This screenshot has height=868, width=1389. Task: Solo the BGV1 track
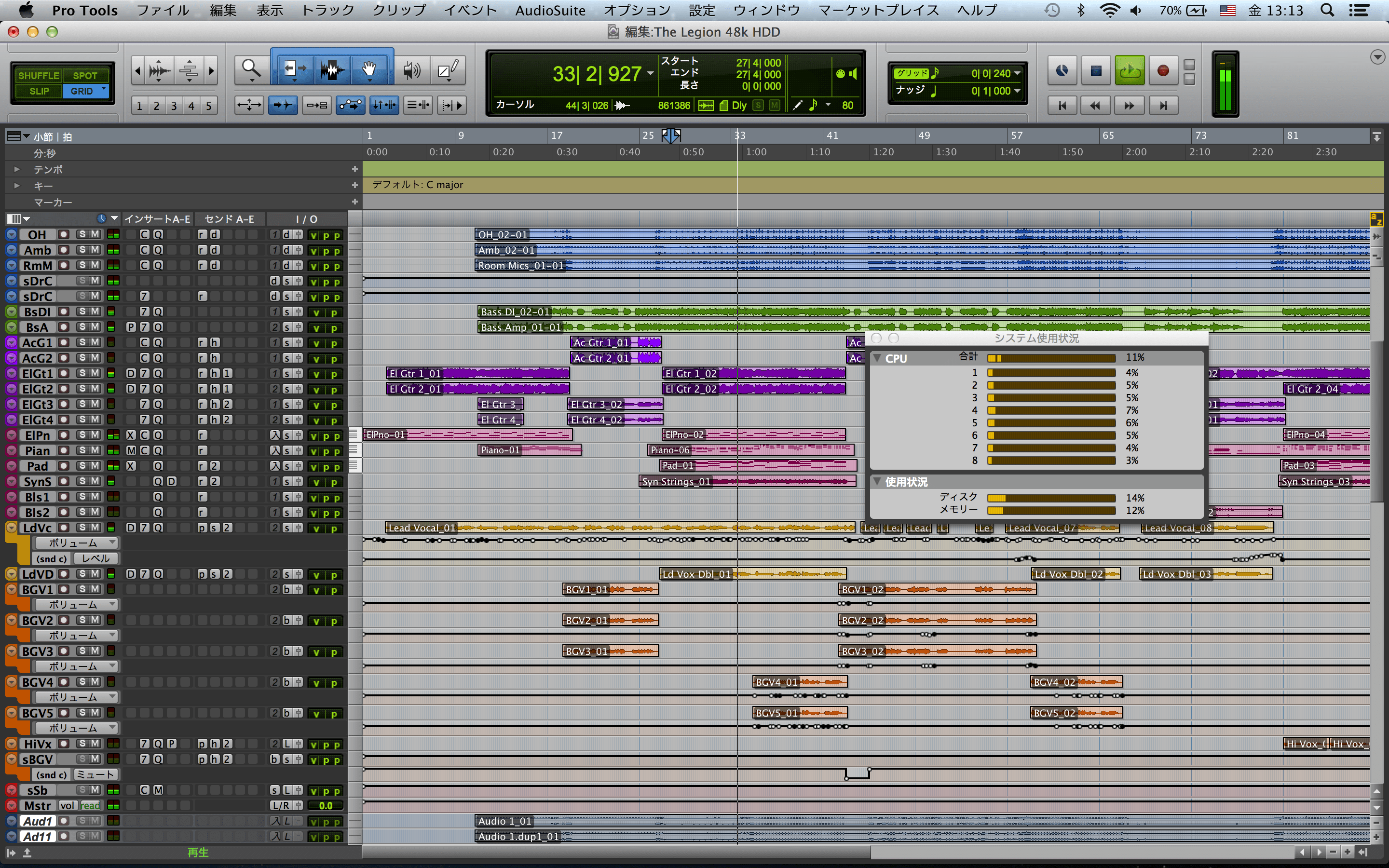82,589
